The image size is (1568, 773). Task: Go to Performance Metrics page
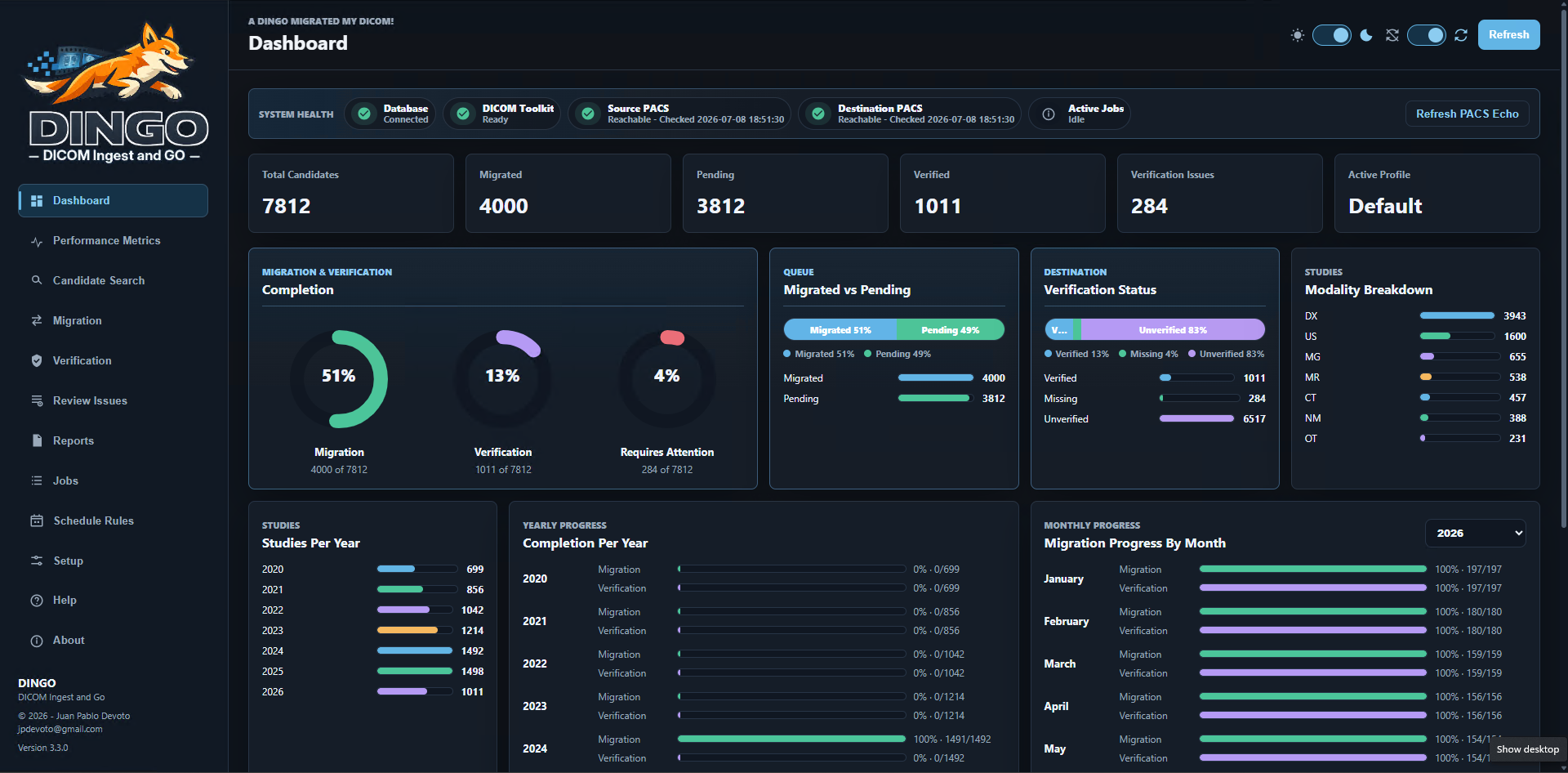(113, 241)
